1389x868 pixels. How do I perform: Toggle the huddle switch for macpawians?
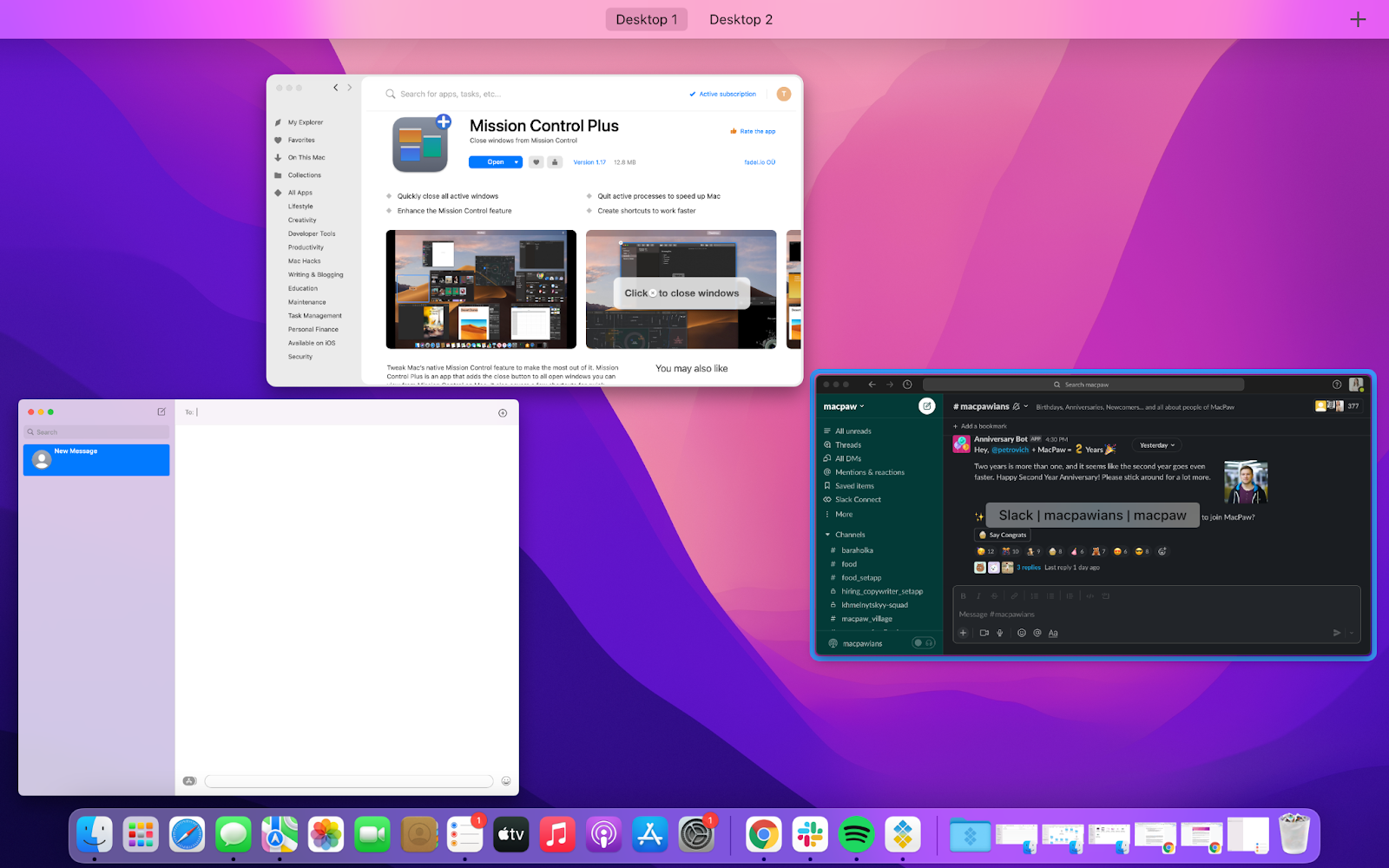pyautogui.click(x=924, y=643)
